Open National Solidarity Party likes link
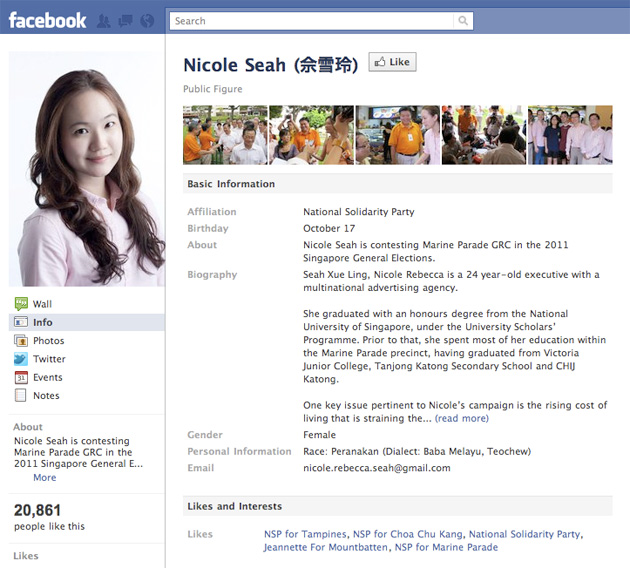Image resolution: width=630 pixels, height=568 pixels. (x=525, y=534)
